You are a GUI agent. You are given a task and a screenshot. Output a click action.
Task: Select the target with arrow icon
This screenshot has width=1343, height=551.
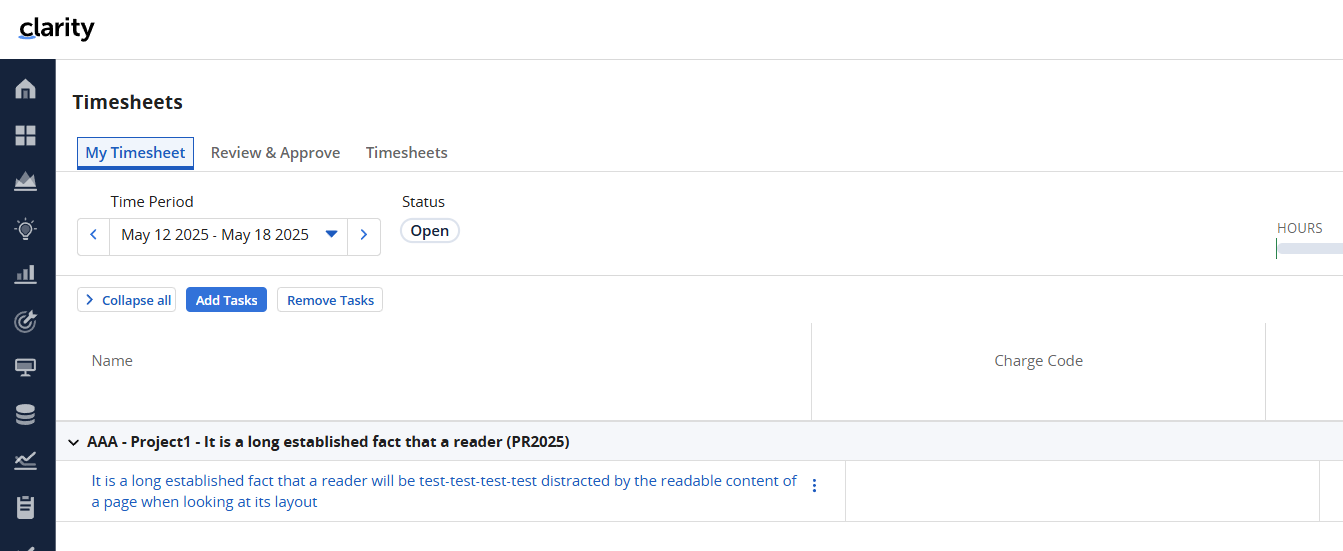pyautogui.click(x=25, y=321)
